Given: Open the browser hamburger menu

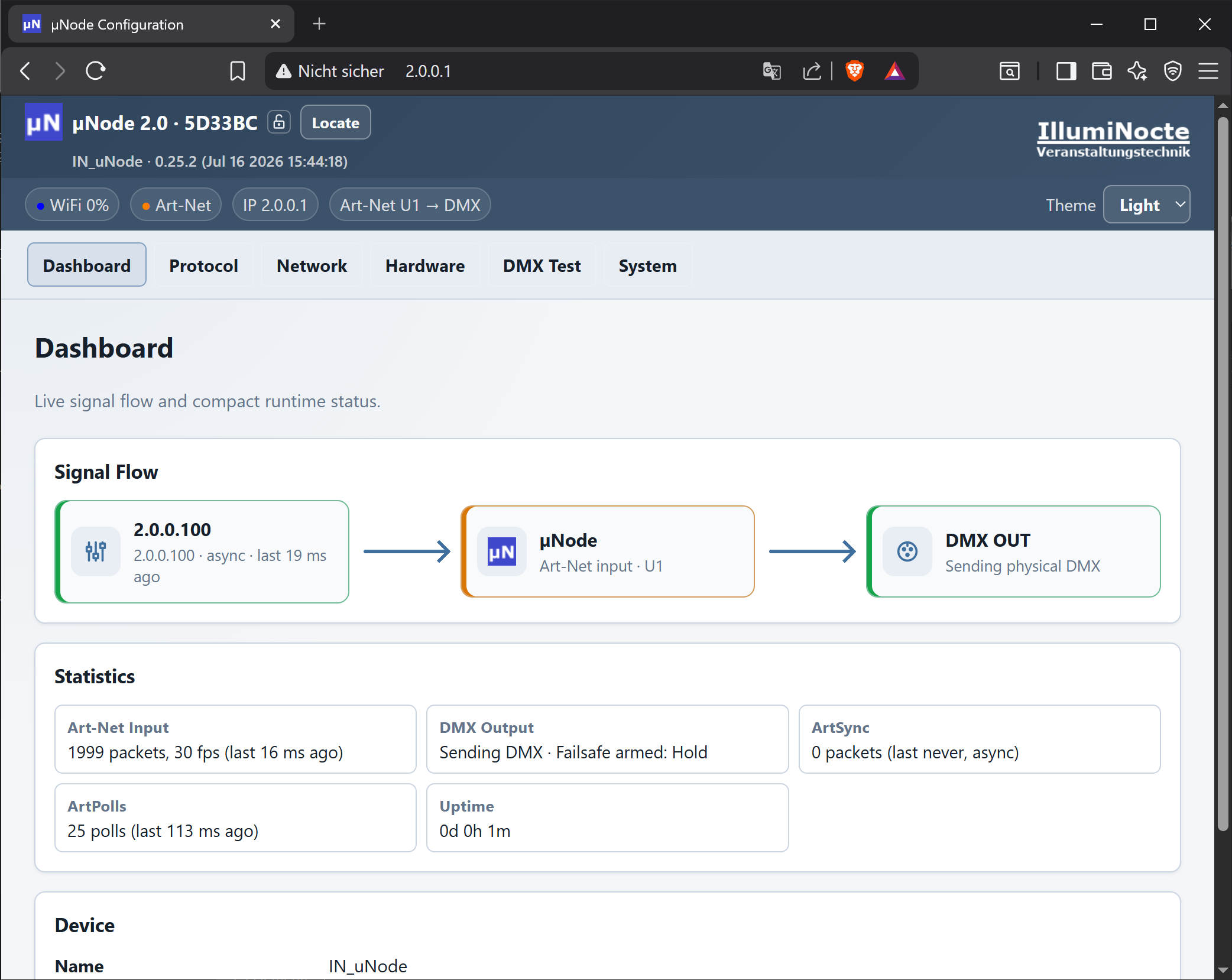Looking at the screenshot, I should pyautogui.click(x=1208, y=71).
